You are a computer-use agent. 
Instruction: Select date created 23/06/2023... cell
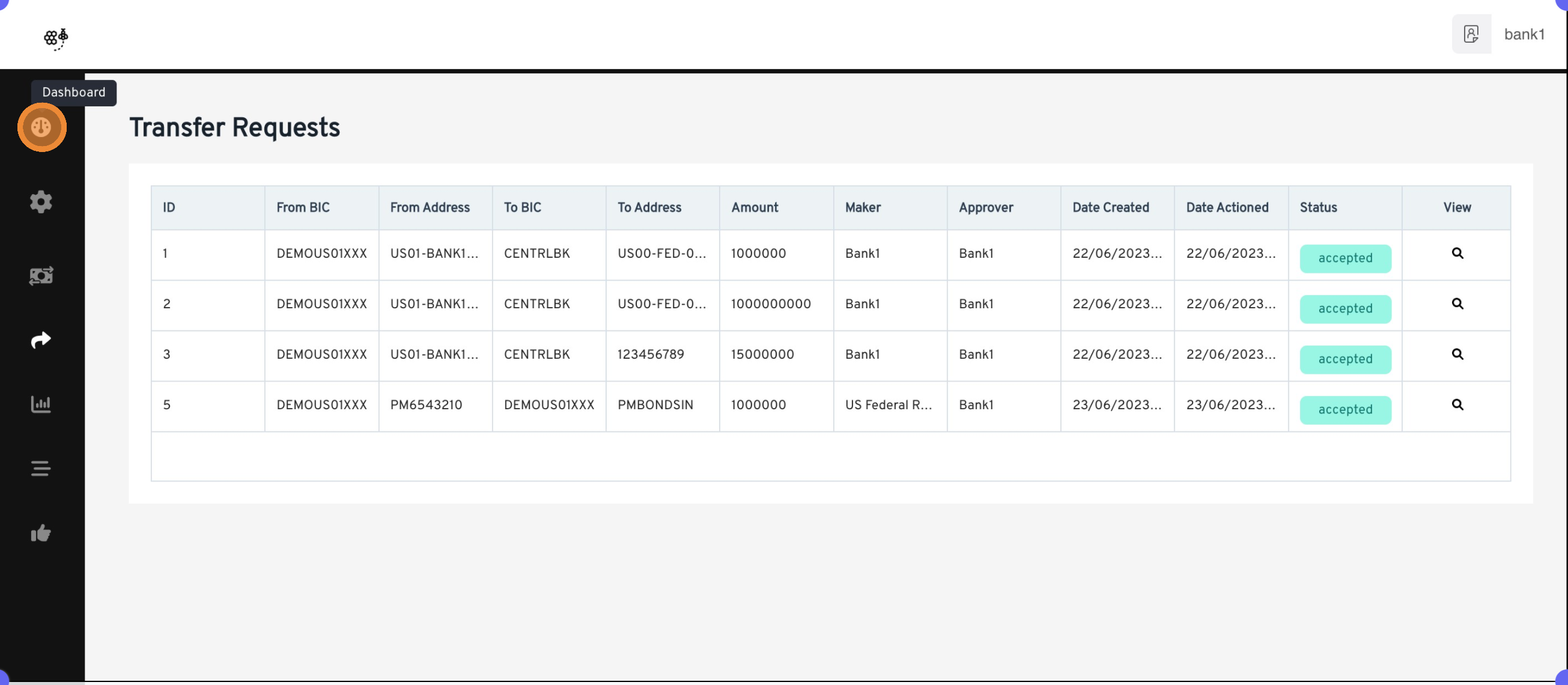tap(1118, 406)
